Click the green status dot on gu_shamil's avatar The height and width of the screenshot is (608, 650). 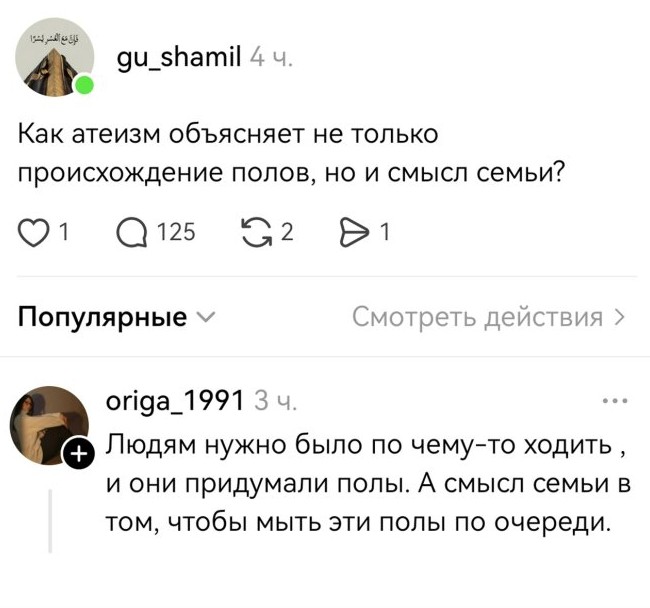(x=83, y=86)
